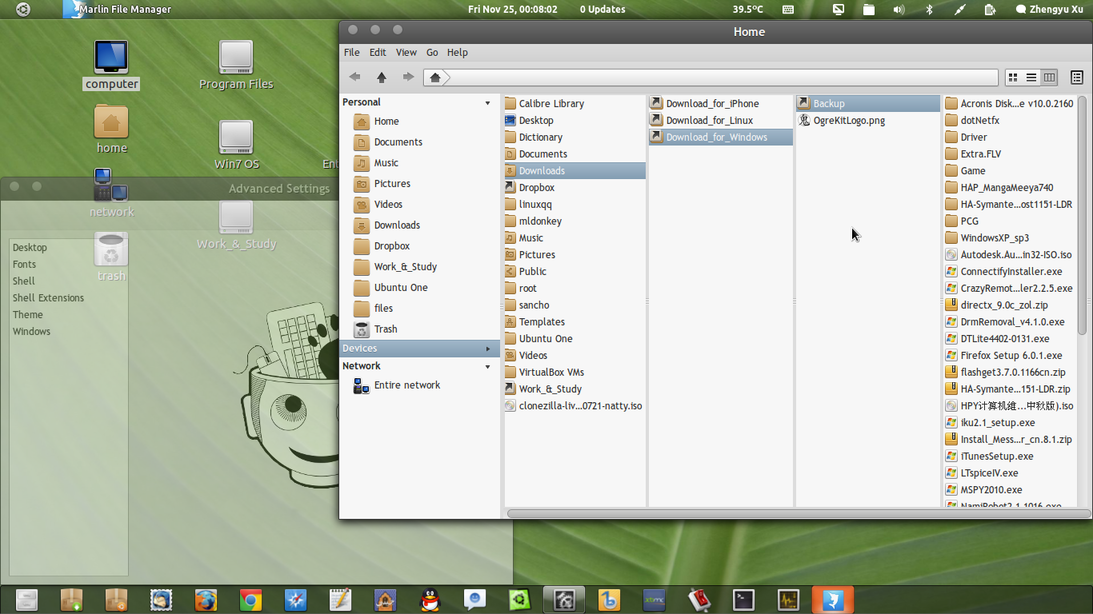Open the Go menu
The height and width of the screenshot is (614, 1093).
tap(432, 52)
